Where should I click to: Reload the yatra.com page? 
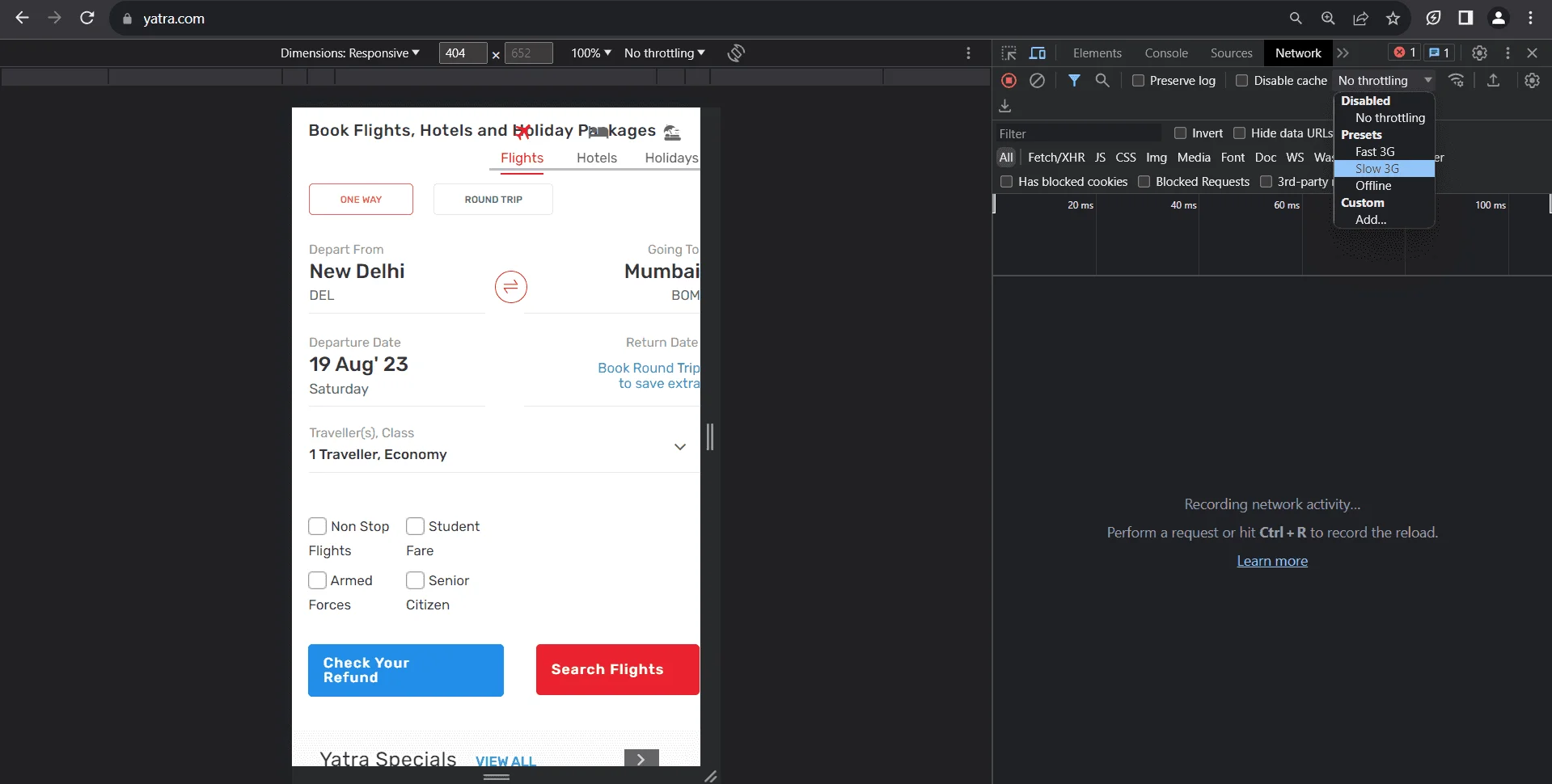click(x=87, y=18)
